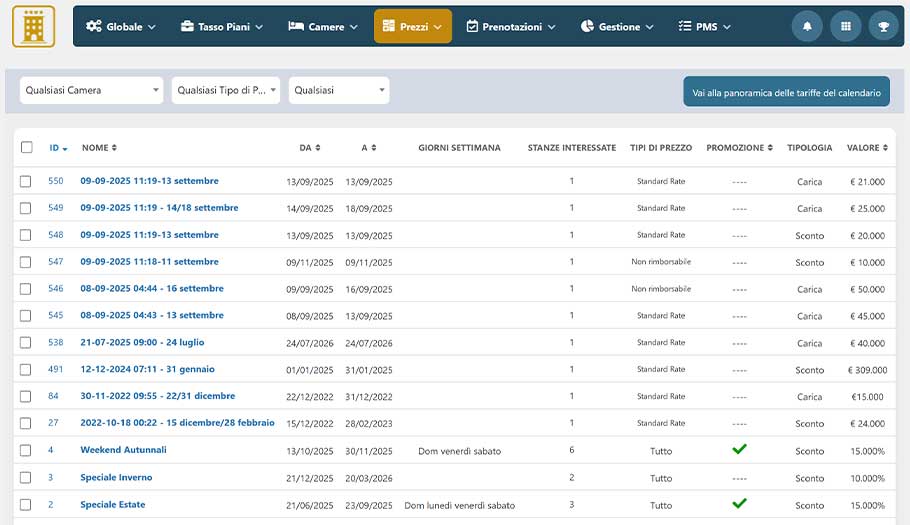
Task: Expand the Qualsiasi Camera dropdown
Action: click(91, 91)
